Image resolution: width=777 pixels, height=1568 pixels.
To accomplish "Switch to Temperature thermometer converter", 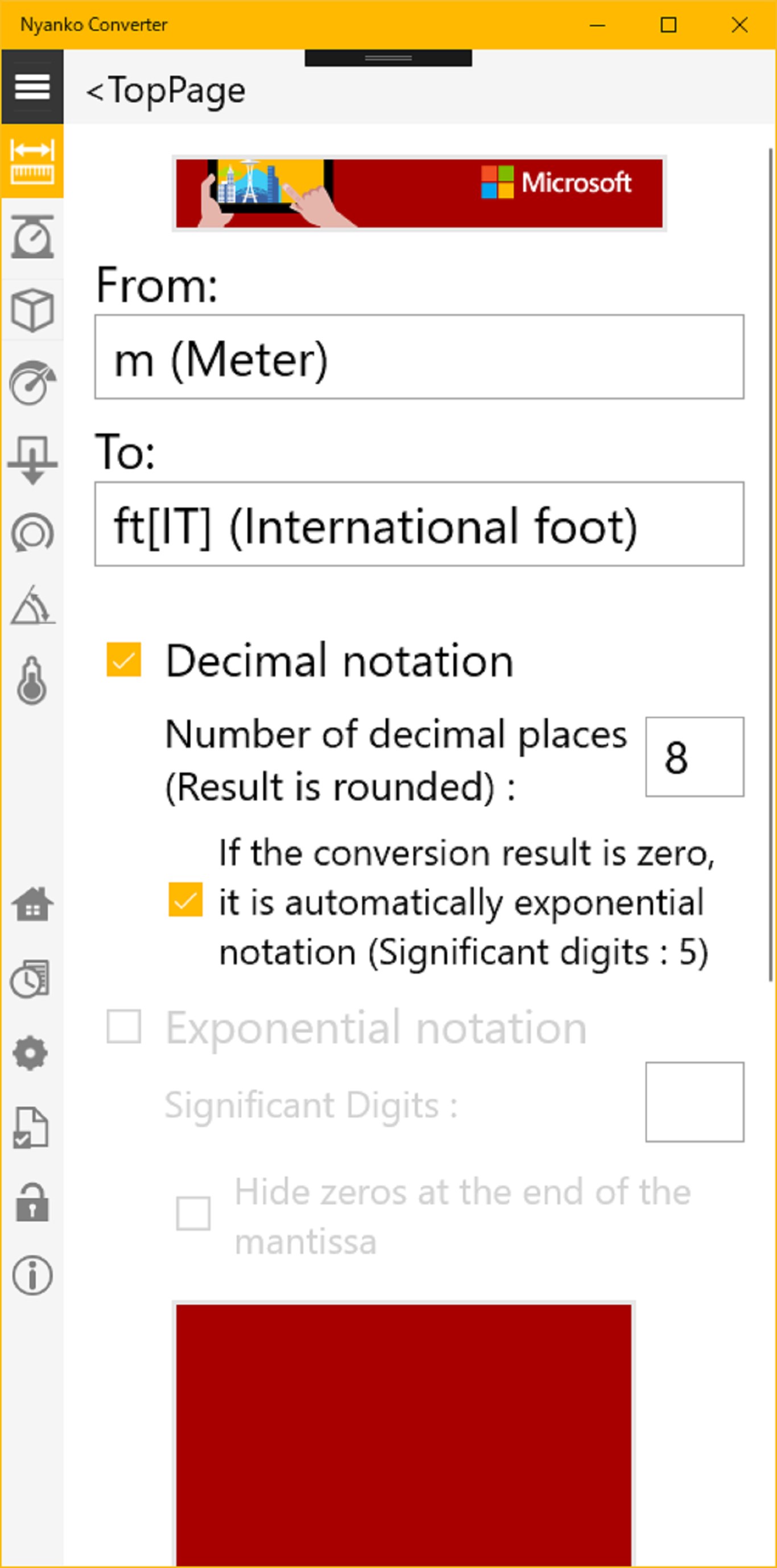I will (x=32, y=680).
